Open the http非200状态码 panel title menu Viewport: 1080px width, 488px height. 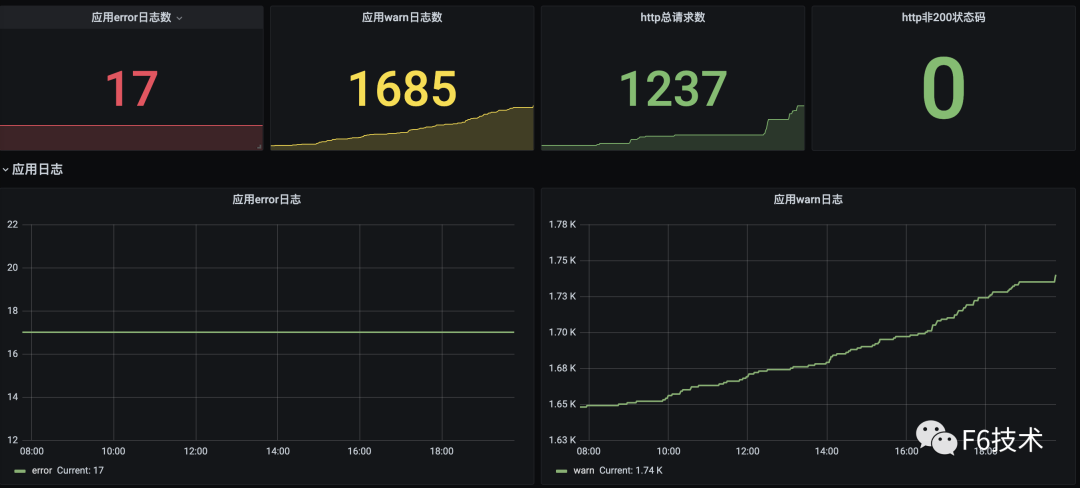[943, 17]
